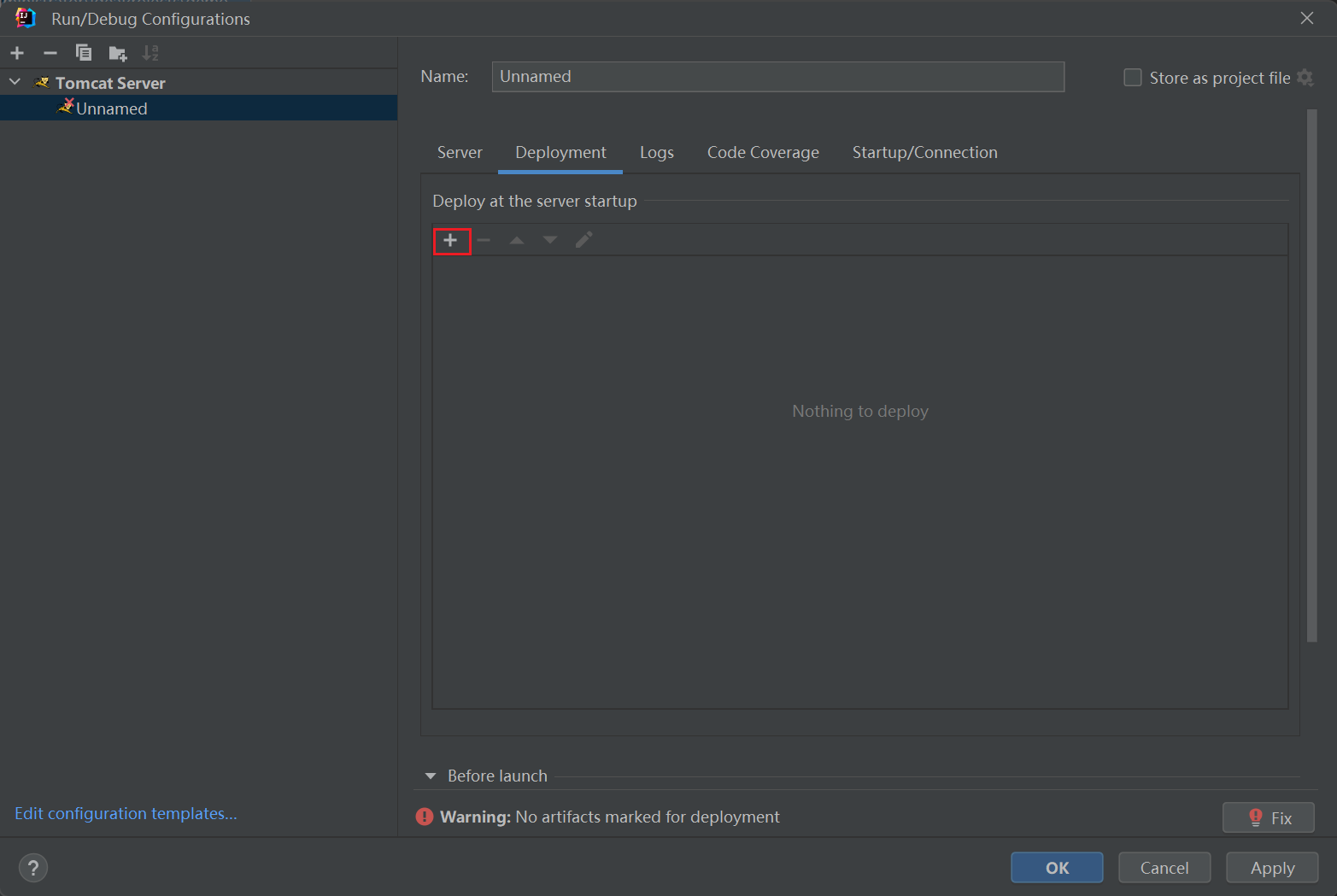This screenshot has width=1337, height=896.
Task: Click the vertical scrollbar on right panel
Action: pyautogui.click(x=1311, y=376)
